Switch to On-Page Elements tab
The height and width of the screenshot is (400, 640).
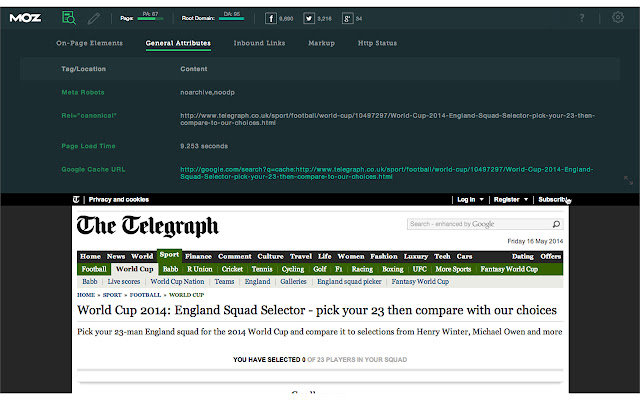coord(90,43)
